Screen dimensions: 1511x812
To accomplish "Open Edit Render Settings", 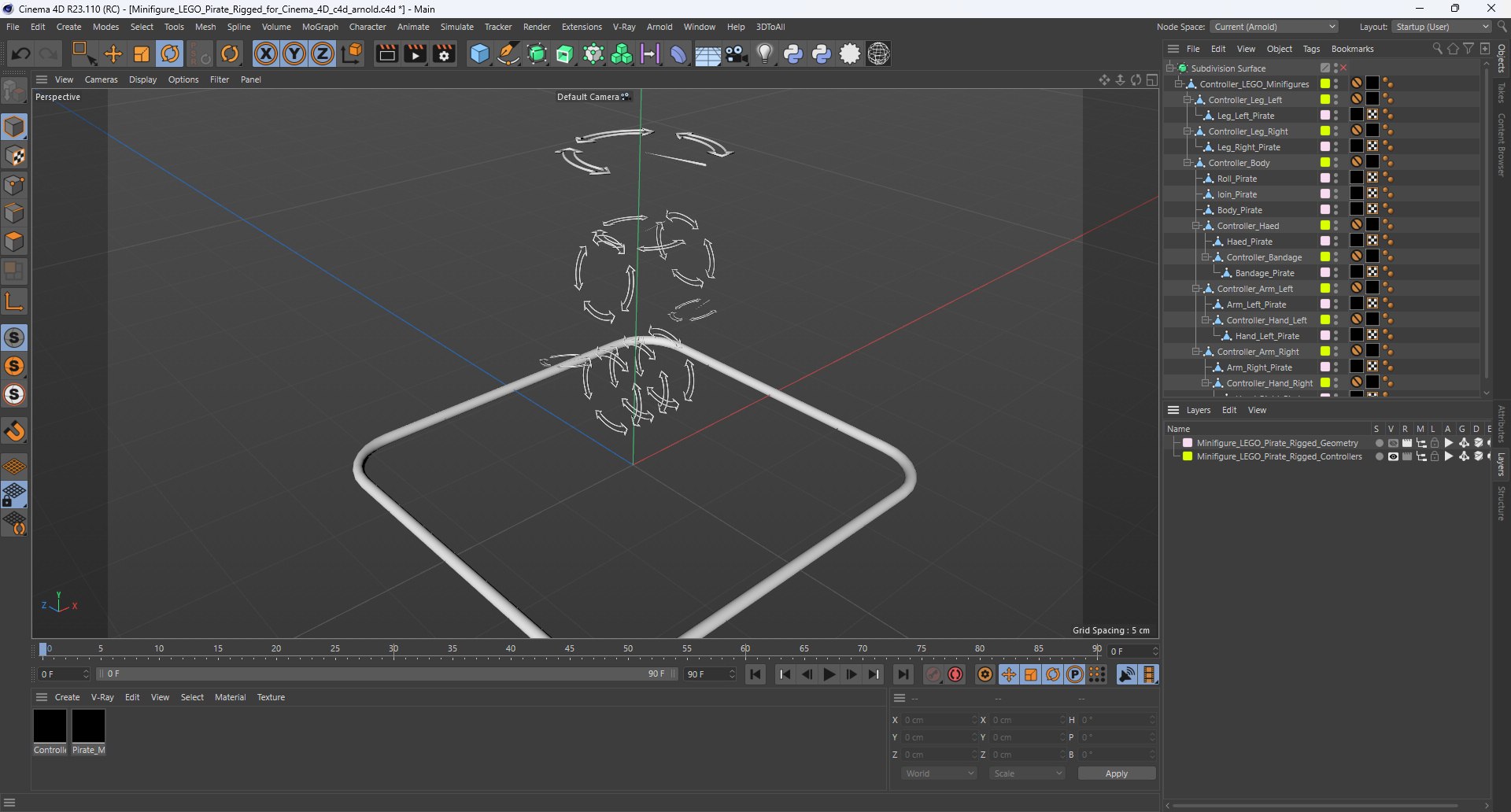I will click(444, 54).
